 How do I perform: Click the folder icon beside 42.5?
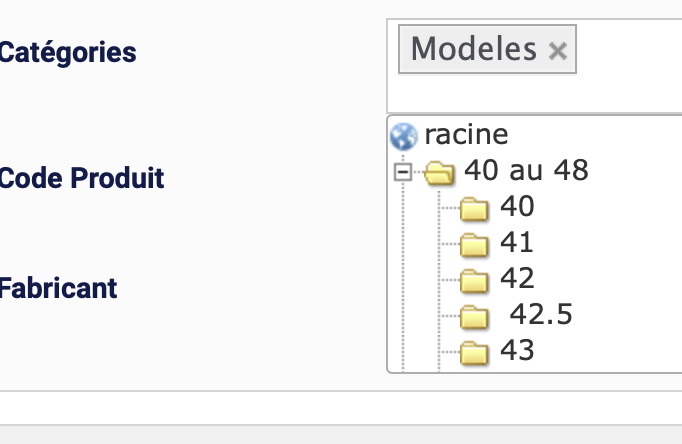[x=473, y=317]
